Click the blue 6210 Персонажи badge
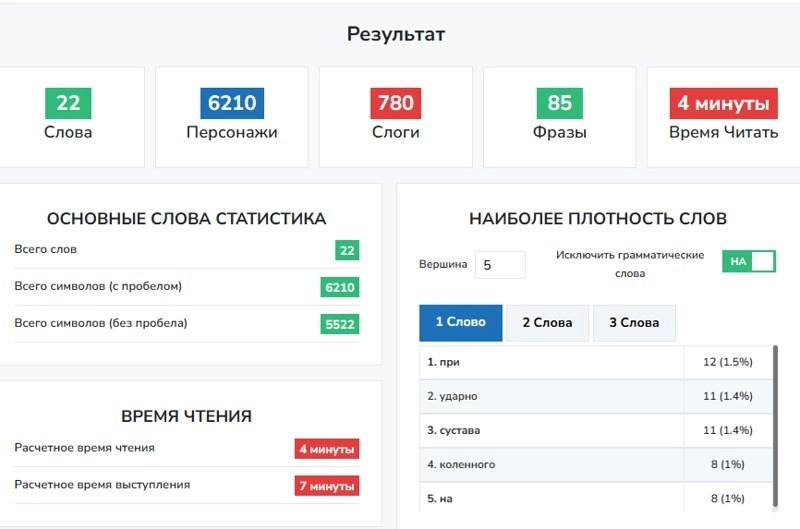The image size is (800, 529). 231,103
